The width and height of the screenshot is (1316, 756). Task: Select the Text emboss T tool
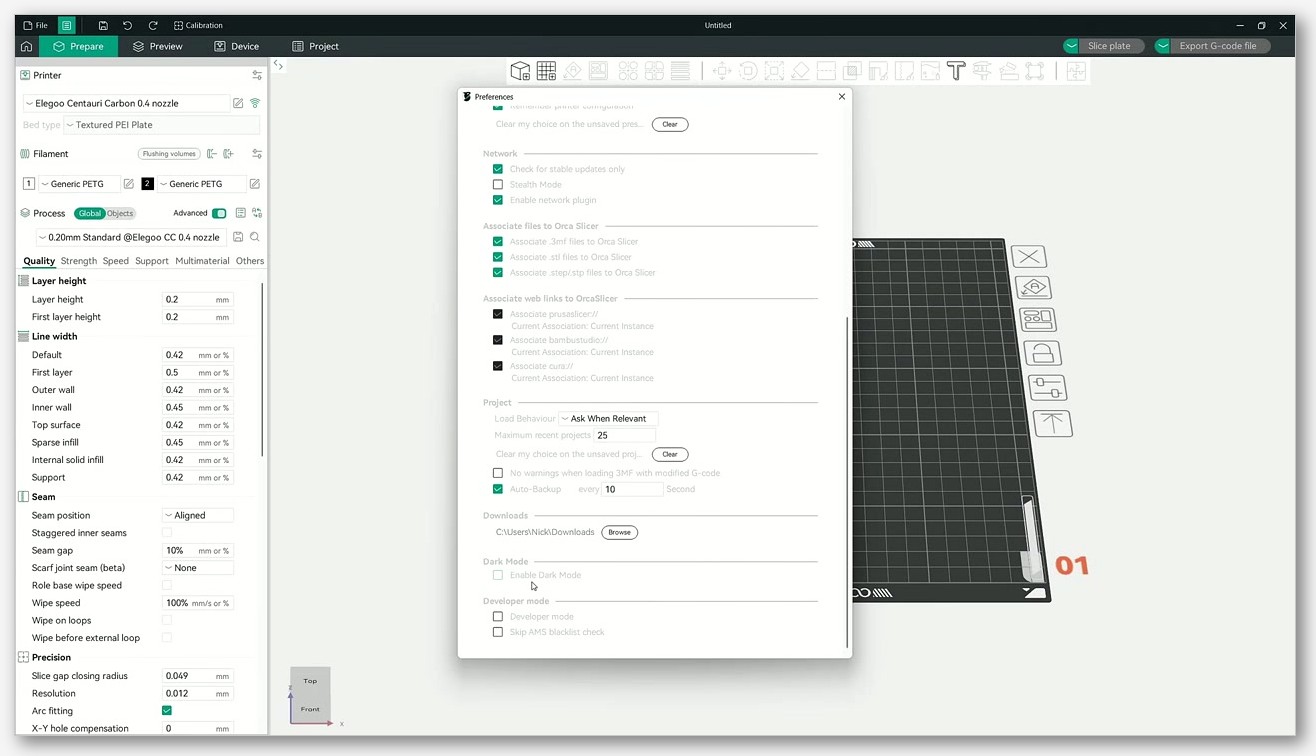[956, 71]
